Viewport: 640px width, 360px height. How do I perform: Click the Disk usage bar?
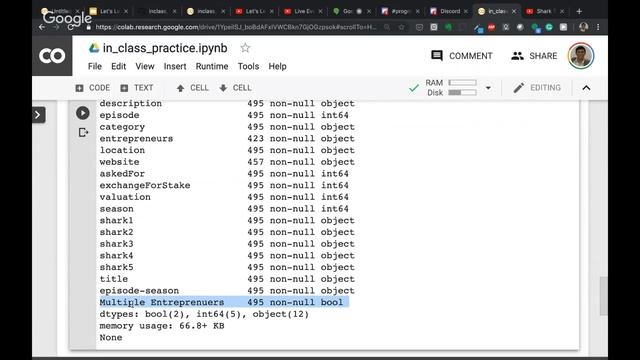click(x=462, y=93)
